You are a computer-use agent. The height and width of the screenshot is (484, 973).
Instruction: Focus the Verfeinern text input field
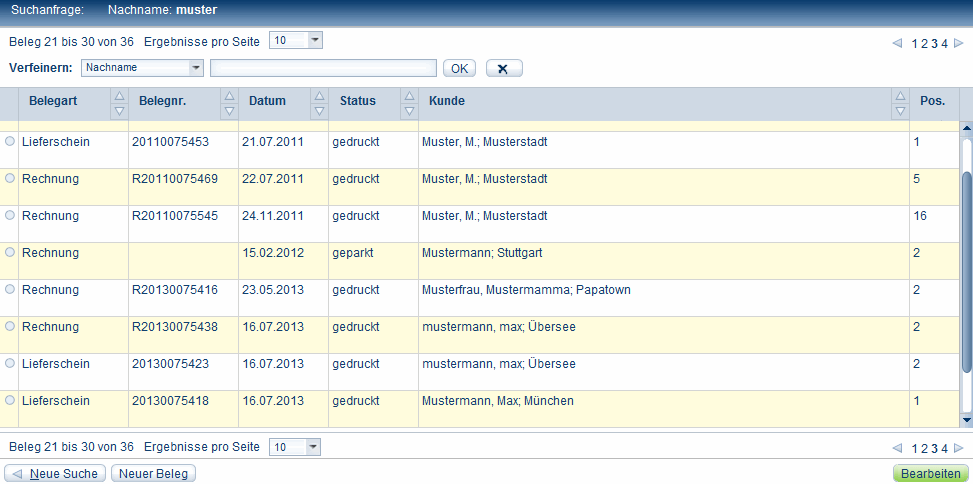(323, 68)
